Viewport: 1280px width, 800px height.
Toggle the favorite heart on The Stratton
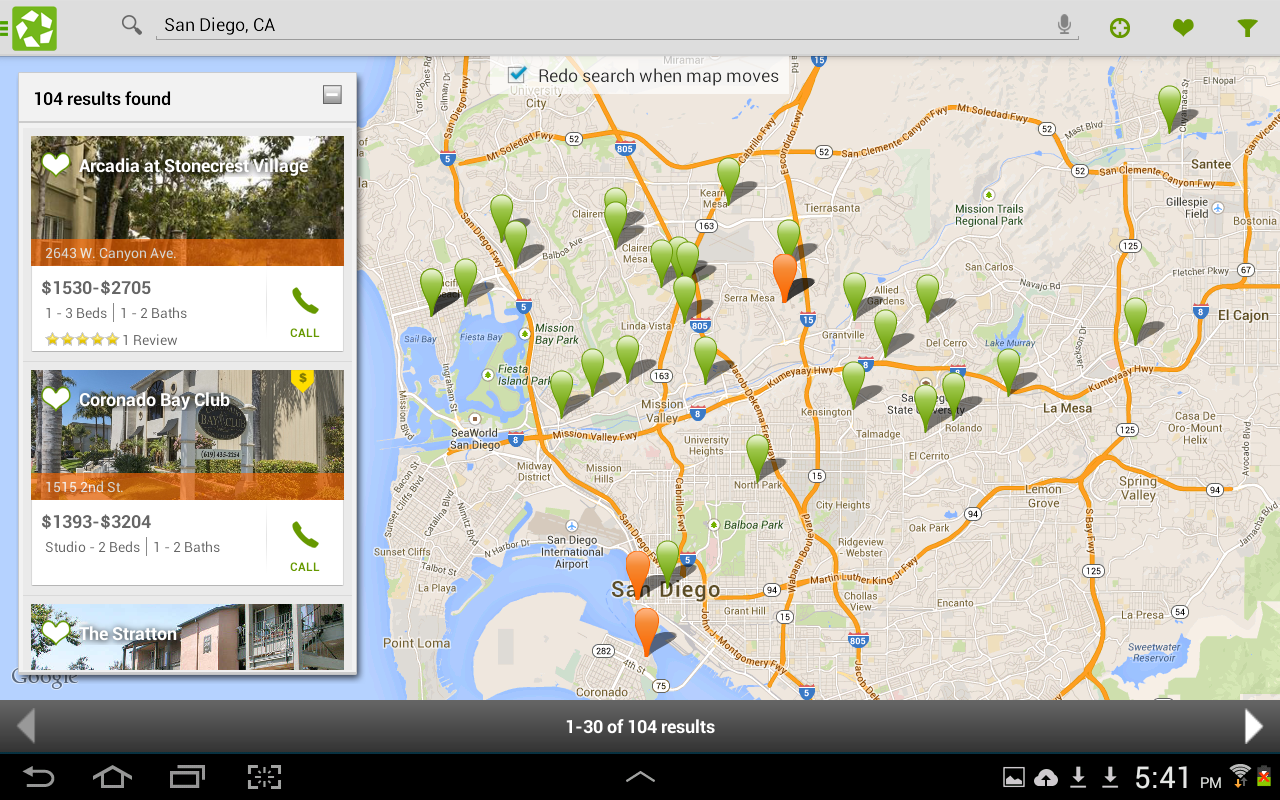[x=56, y=630]
